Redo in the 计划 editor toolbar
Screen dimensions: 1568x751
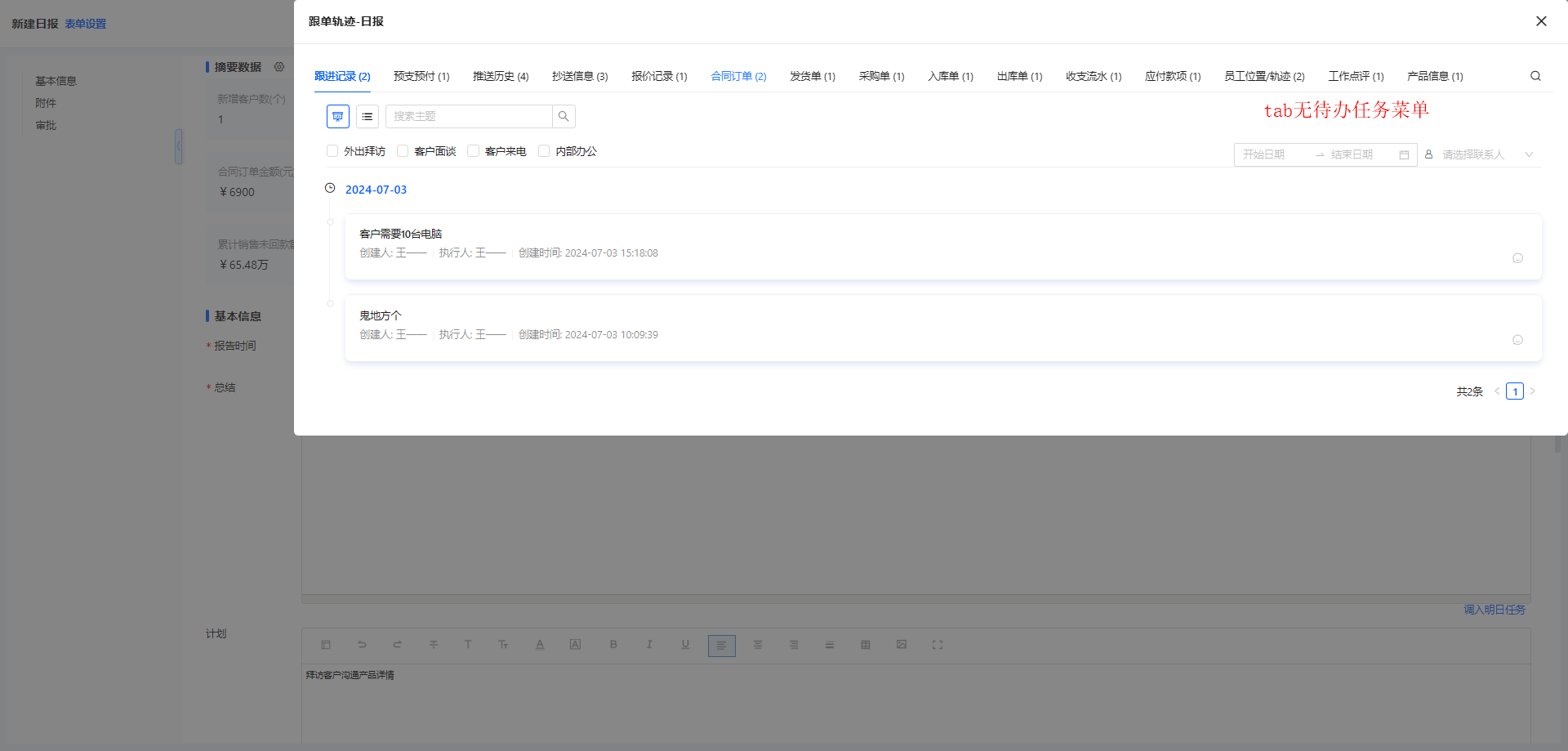click(398, 645)
